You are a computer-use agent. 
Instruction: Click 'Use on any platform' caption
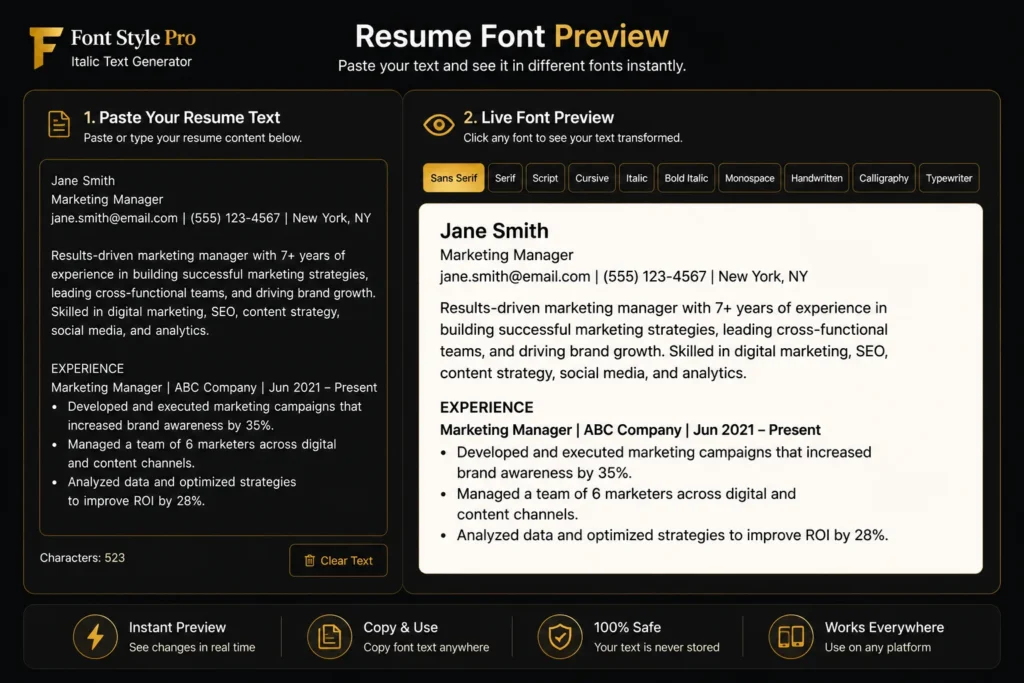pos(878,647)
